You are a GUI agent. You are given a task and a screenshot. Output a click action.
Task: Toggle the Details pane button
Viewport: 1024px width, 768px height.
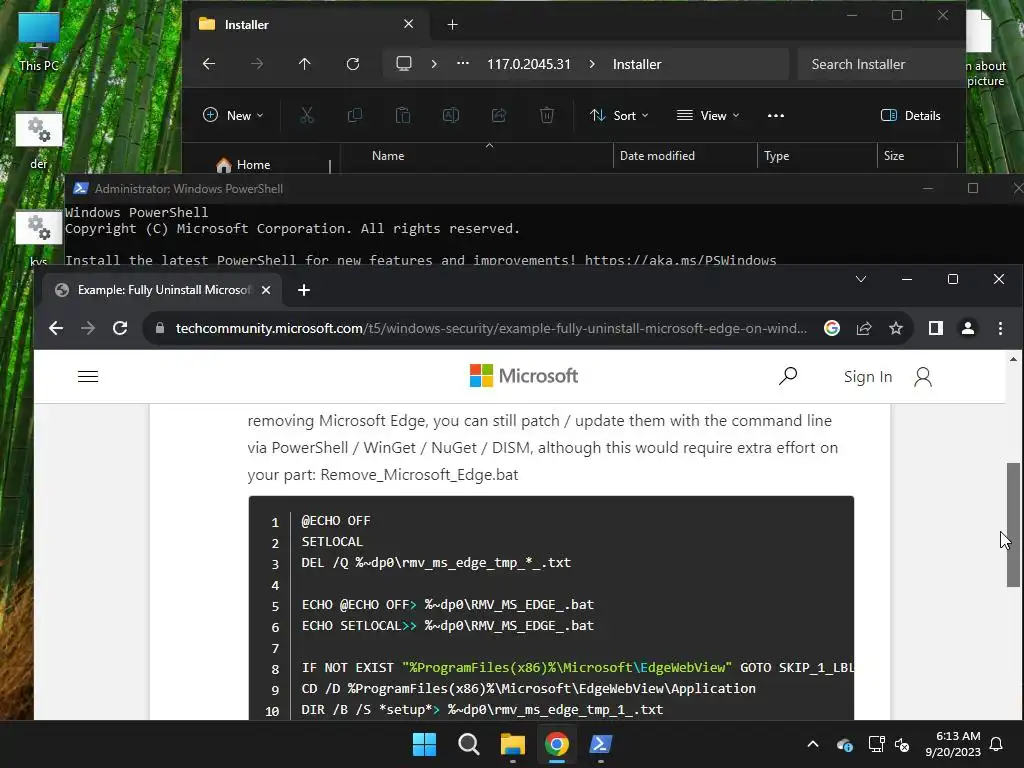(x=911, y=116)
